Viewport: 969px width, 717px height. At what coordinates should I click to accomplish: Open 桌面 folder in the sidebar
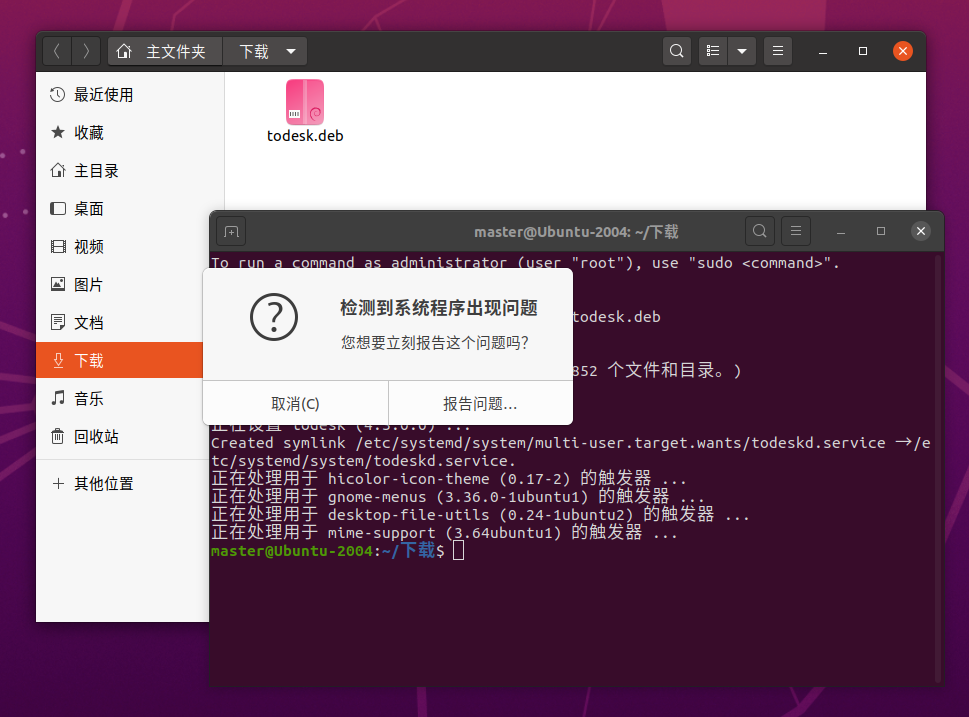pyautogui.click(x=123, y=209)
